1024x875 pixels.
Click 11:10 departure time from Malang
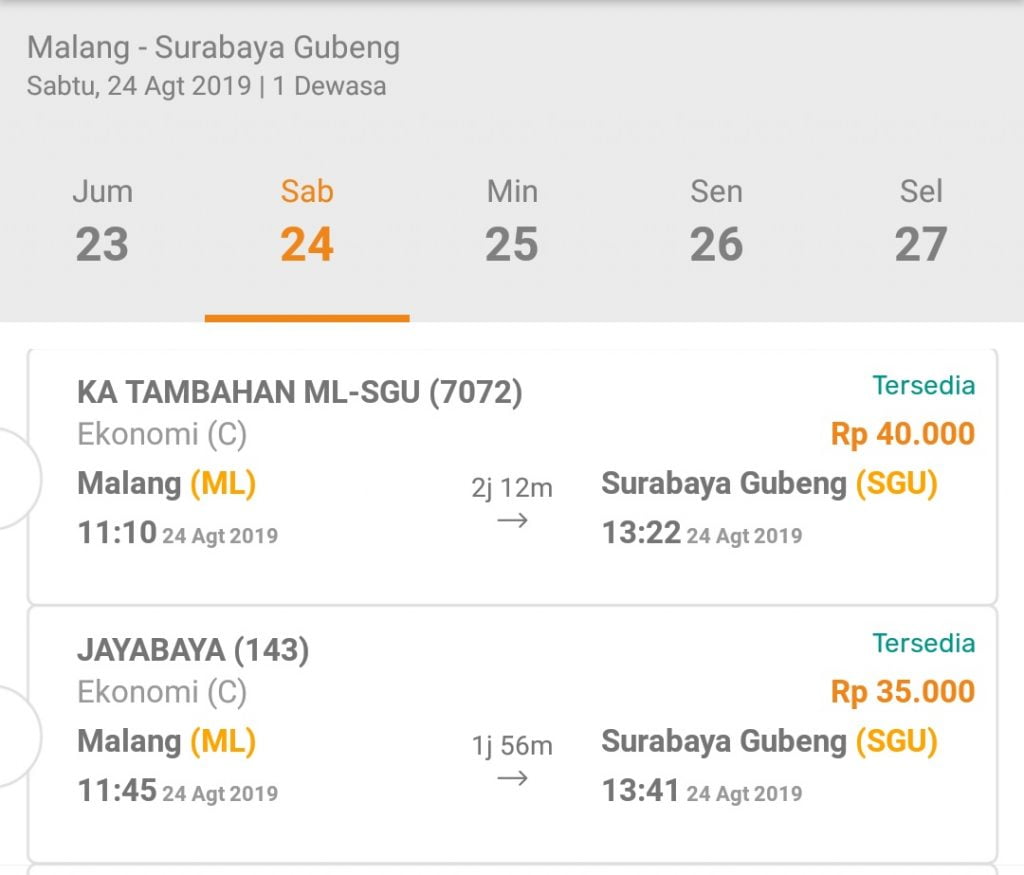(x=117, y=532)
